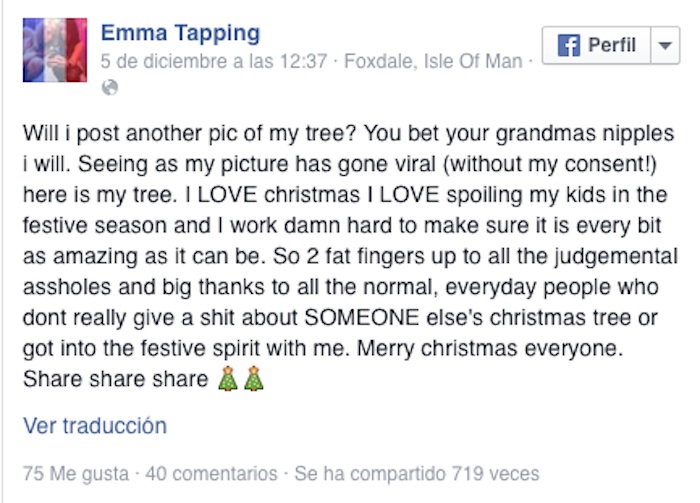Click the Share share share text
The image size is (700, 503).
coord(115,380)
